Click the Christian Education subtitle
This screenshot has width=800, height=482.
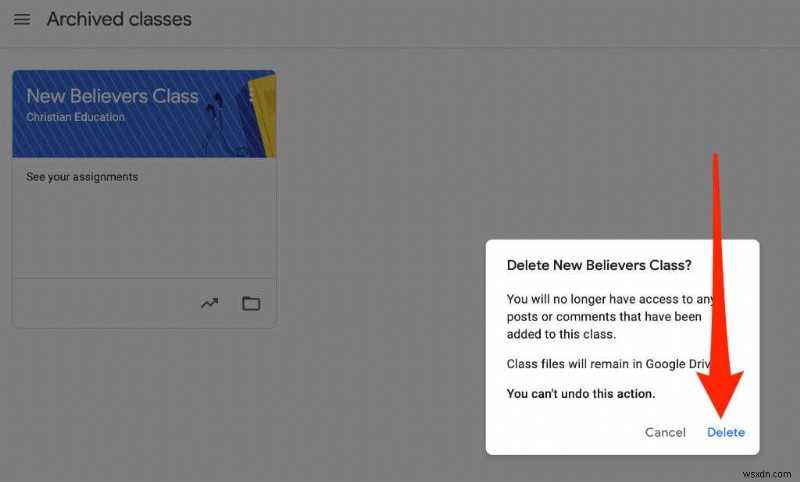[x=76, y=117]
